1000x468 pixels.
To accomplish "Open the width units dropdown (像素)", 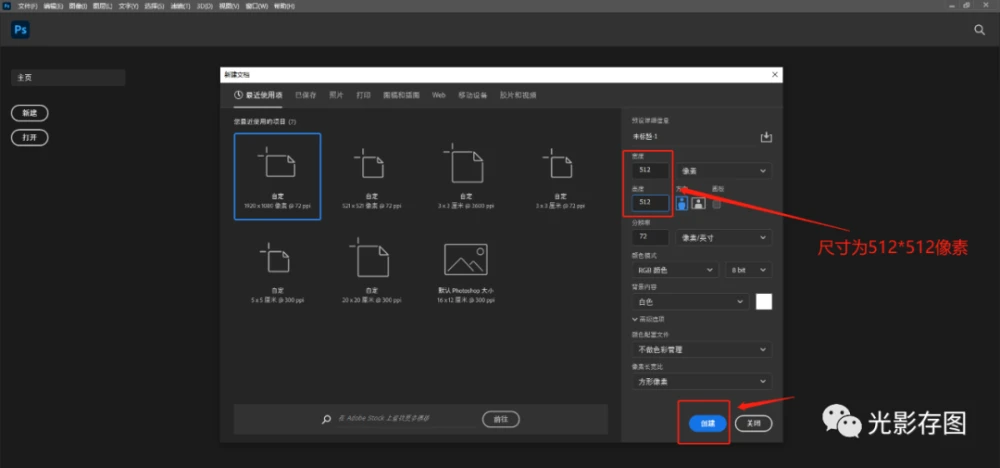I will (x=725, y=171).
